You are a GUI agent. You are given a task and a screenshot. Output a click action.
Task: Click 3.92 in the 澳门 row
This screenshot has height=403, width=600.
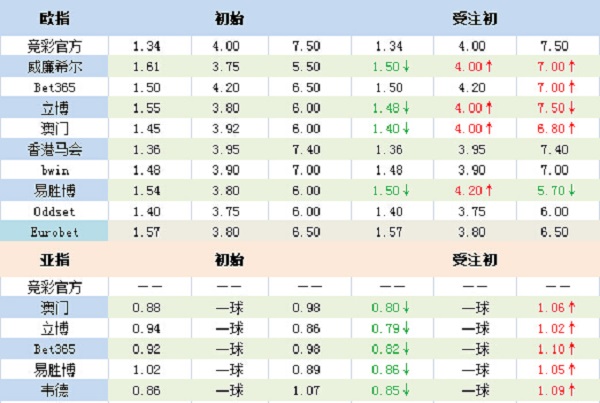(226, 129)
